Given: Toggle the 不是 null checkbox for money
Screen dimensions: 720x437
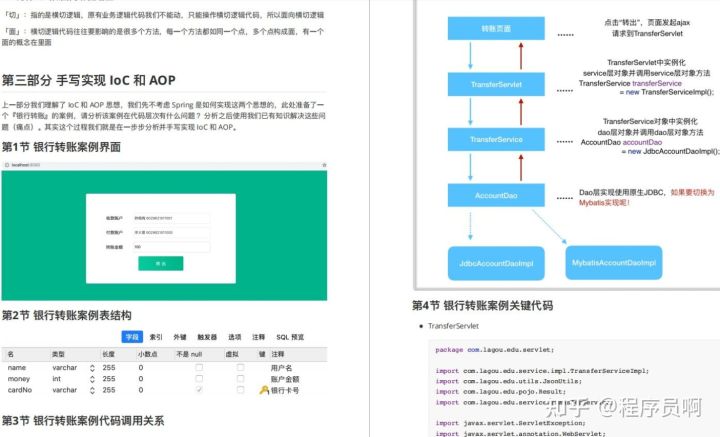Looking at the screenshot, I should click(199, 379).
